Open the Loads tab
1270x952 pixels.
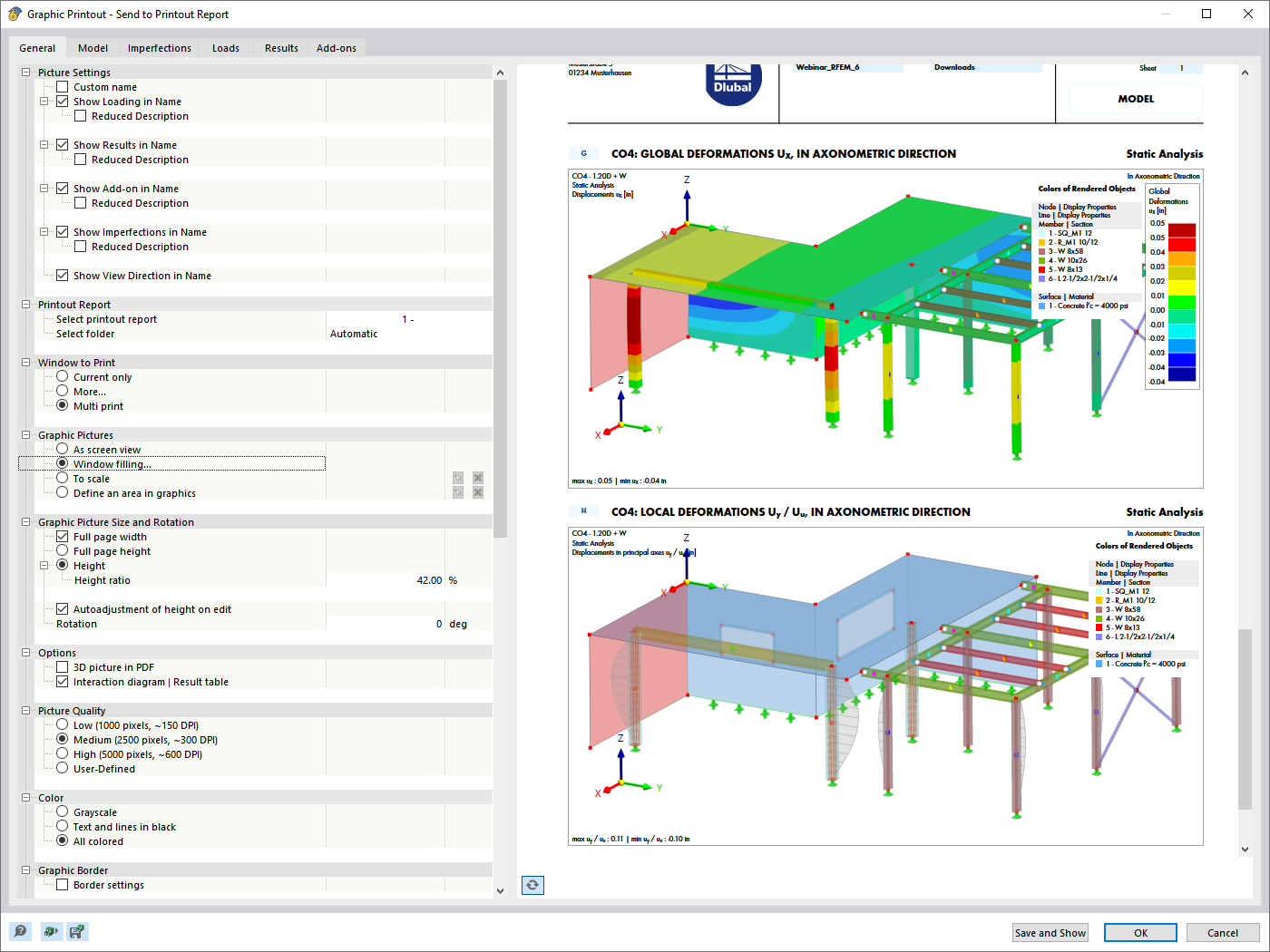pyautogui.click(x=226, y=48)
